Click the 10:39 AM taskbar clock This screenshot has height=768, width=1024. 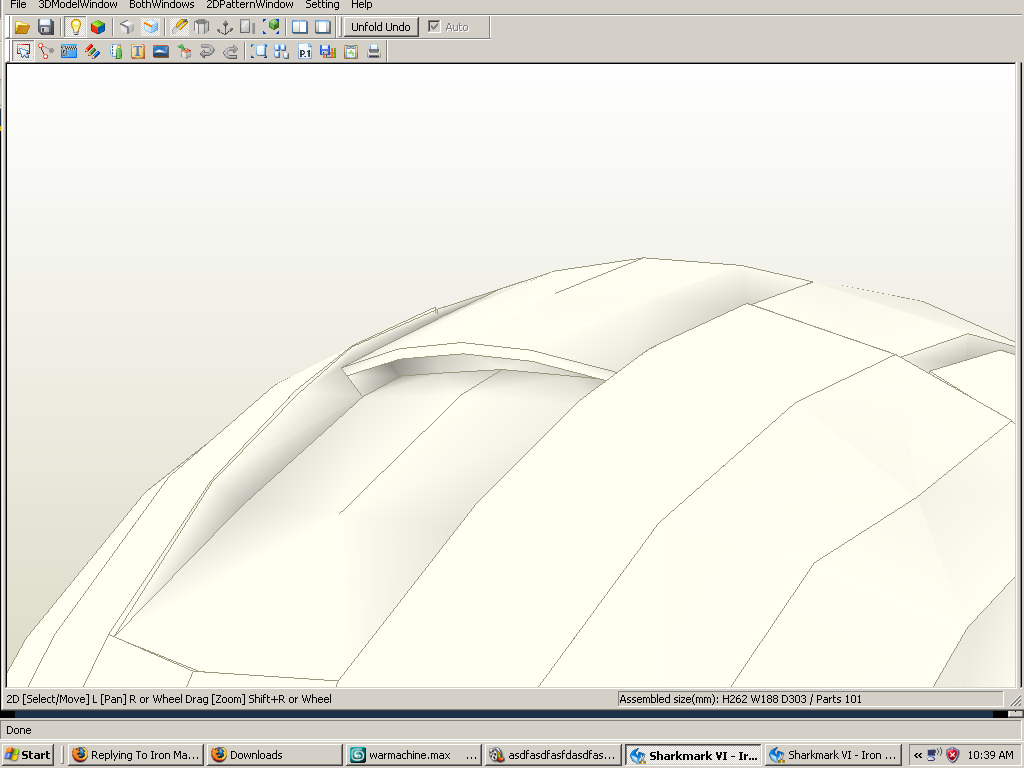(990, 755)
